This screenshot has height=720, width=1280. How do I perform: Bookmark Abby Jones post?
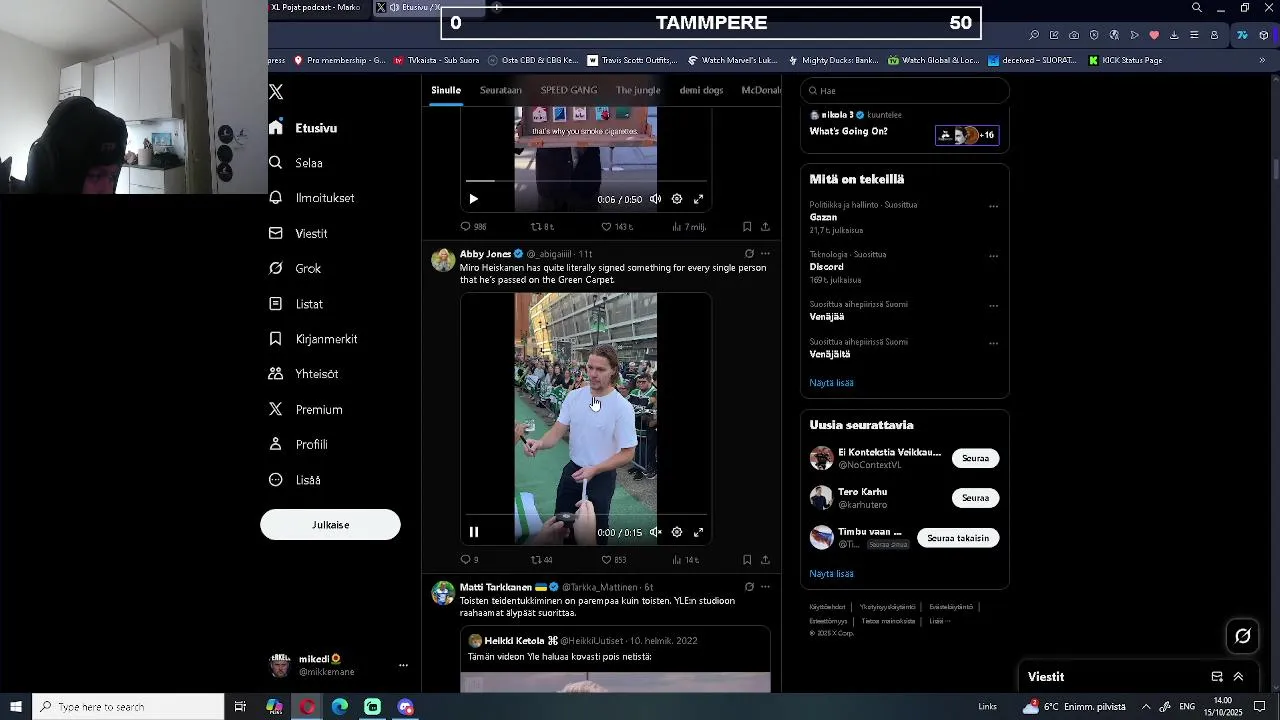click(747, 560)
